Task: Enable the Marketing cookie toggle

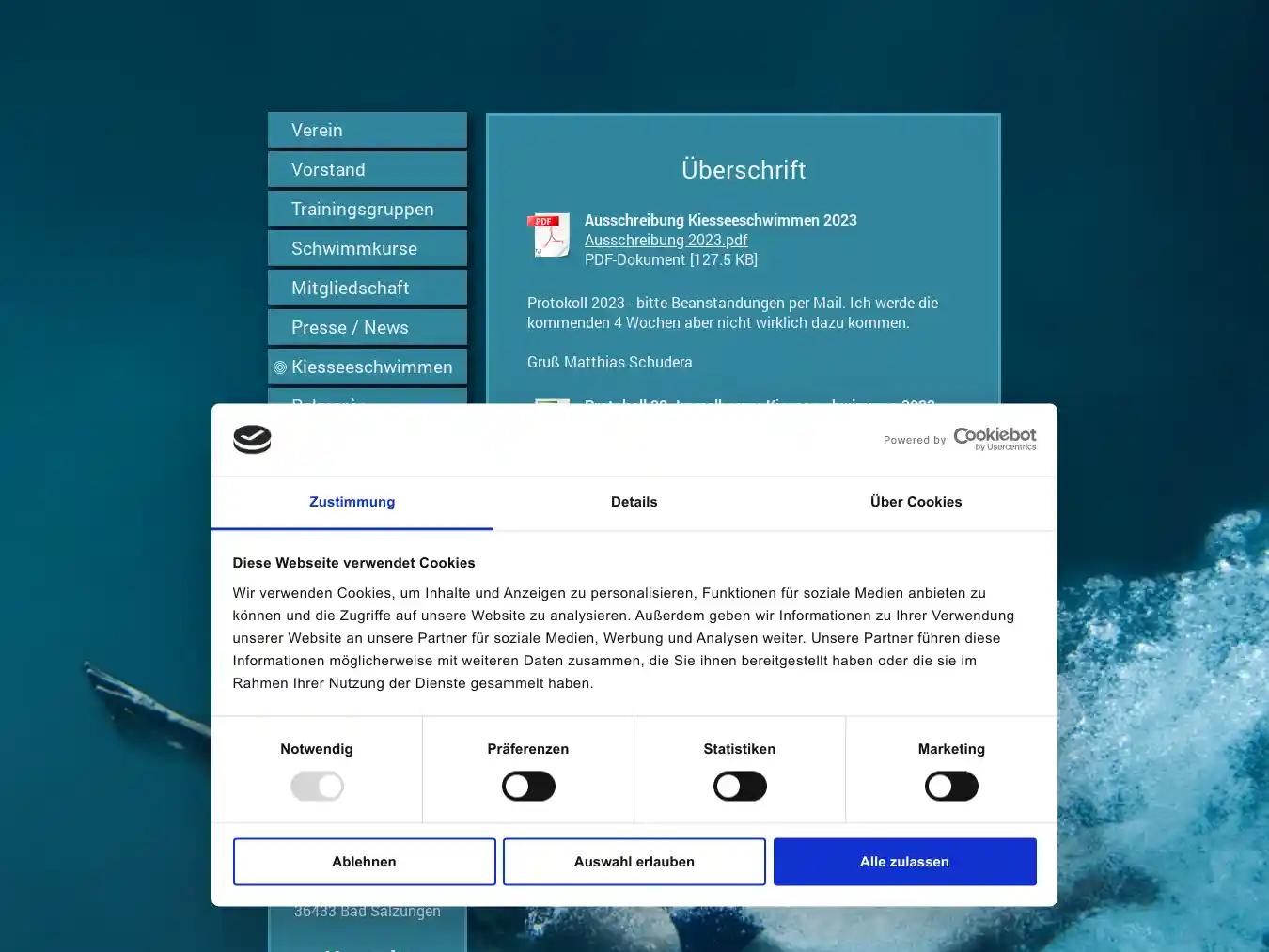Action: click(x=951, y=786)
